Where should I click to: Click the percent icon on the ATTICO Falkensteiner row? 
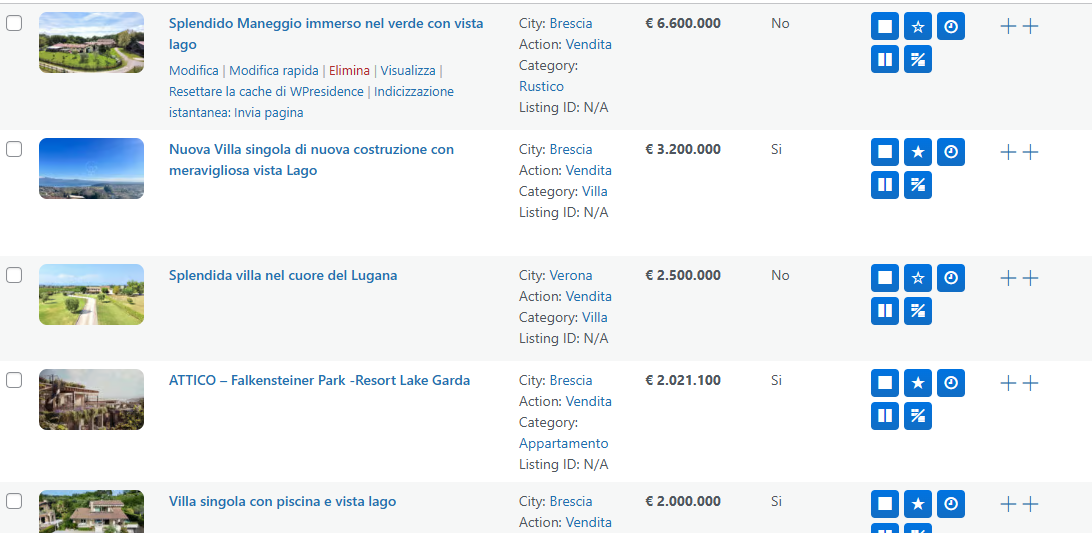(x=918, y=416)
